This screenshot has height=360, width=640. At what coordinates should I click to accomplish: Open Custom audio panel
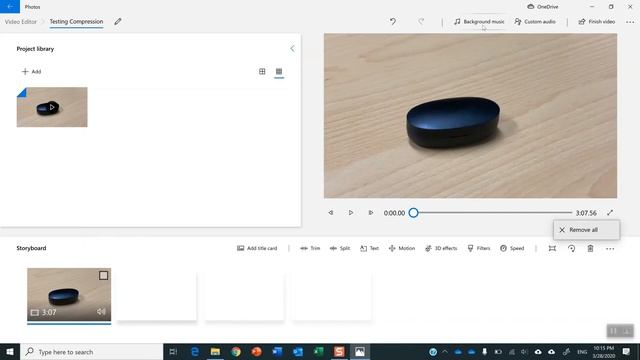535,22
